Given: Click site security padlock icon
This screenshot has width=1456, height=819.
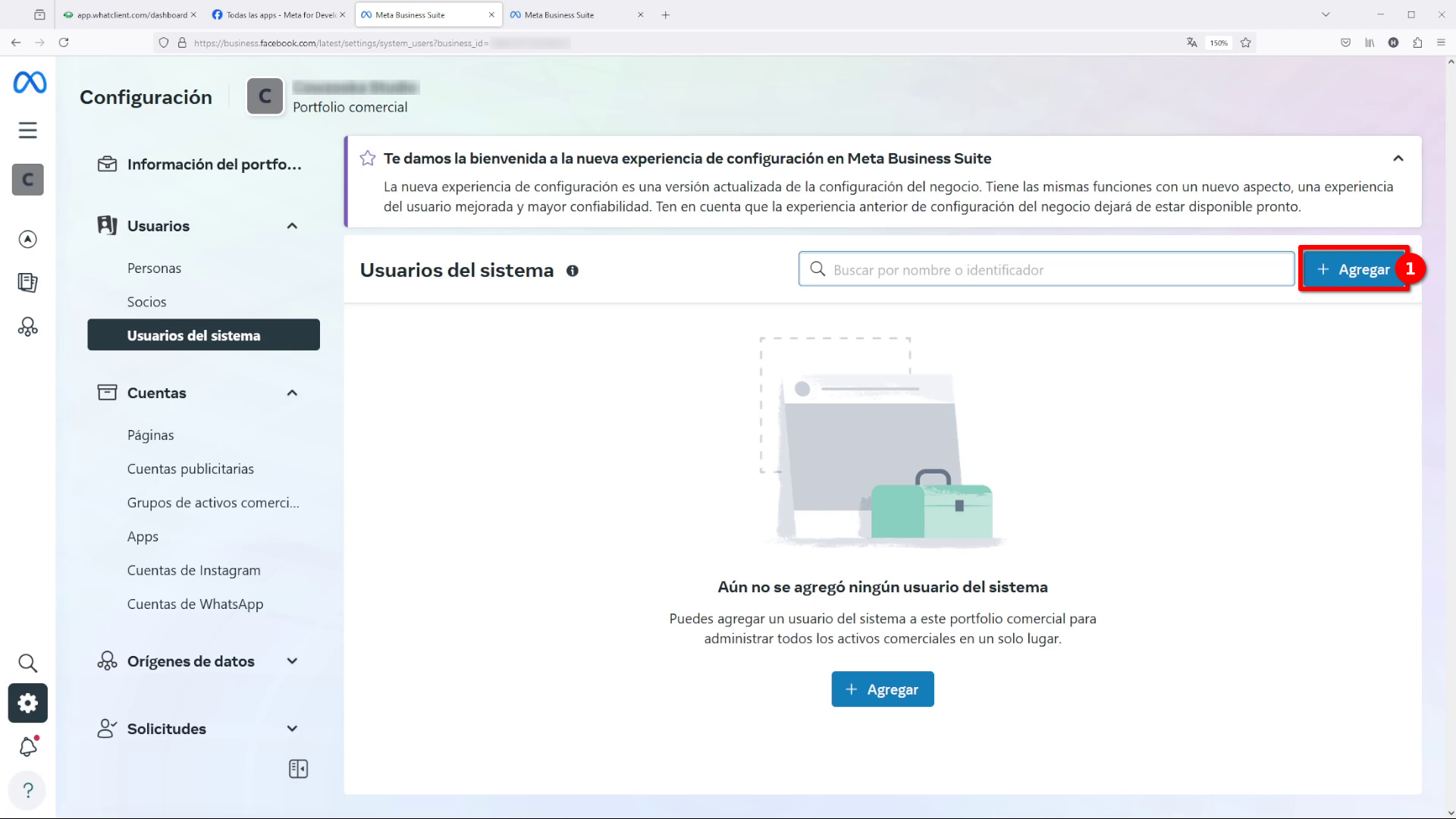Looking at the screenshot, I should [x=182, y=43].
